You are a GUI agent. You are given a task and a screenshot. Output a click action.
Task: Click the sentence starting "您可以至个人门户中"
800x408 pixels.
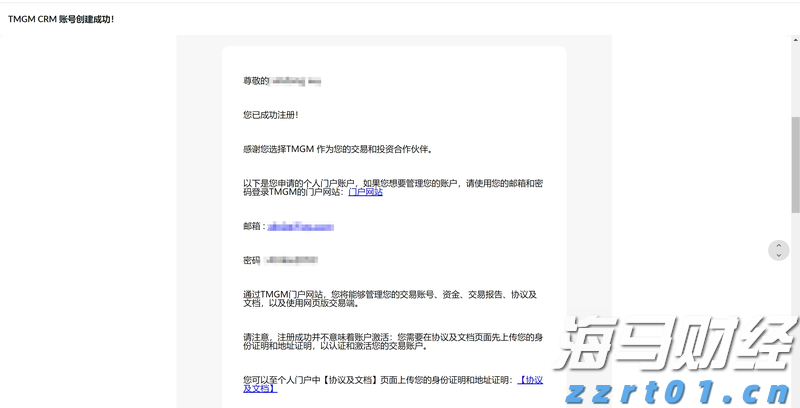coord(378,380)
